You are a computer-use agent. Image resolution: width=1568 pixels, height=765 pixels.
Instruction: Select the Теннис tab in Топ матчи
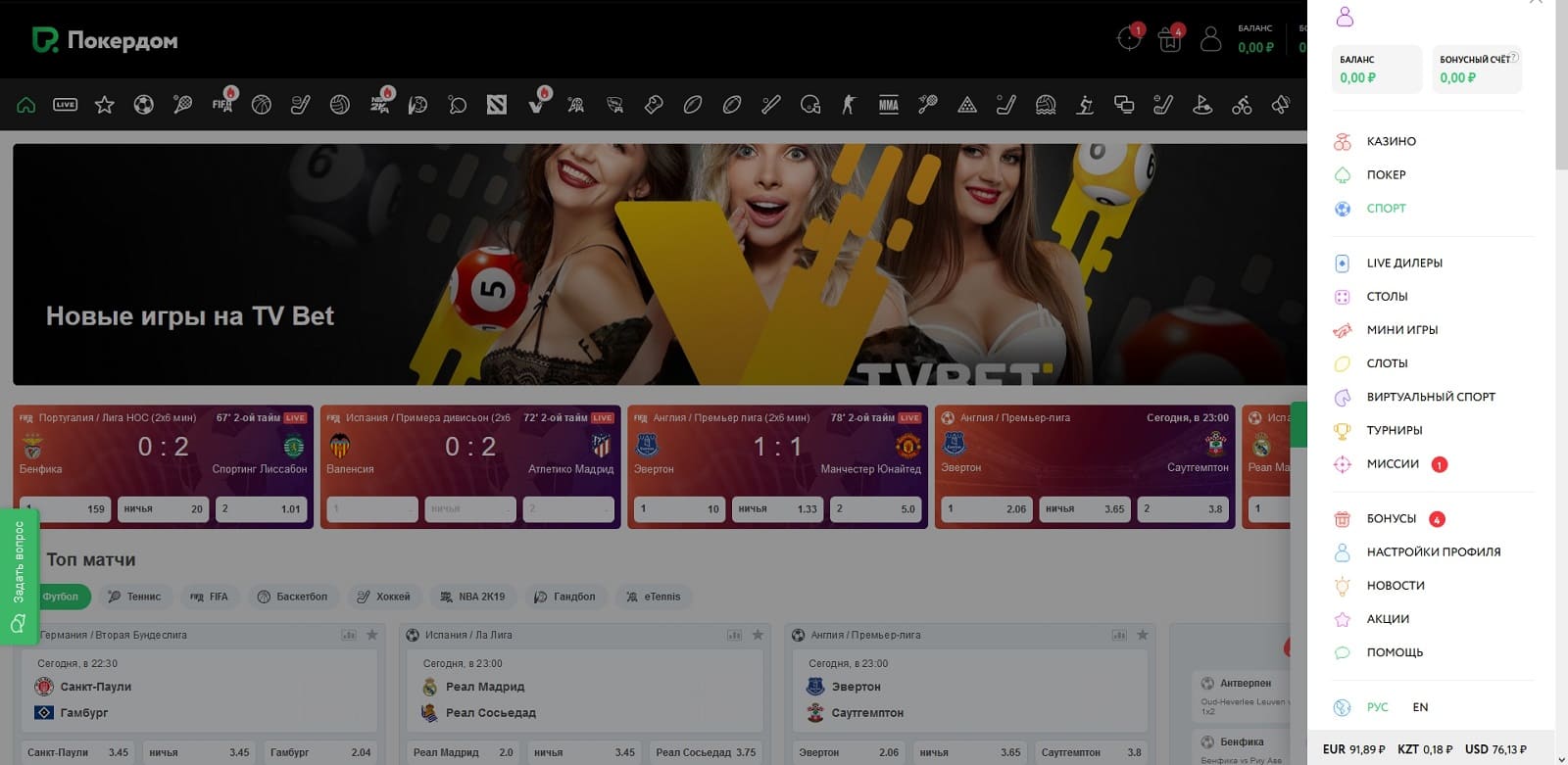[134, 597]
